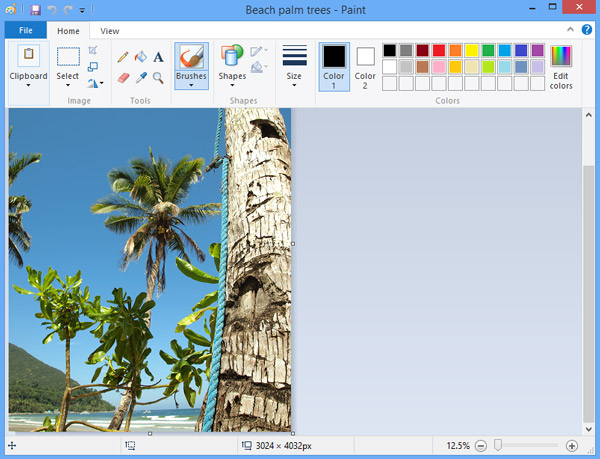
Task: Select the Color picker eyedropper
Action: tap(141, 77)
